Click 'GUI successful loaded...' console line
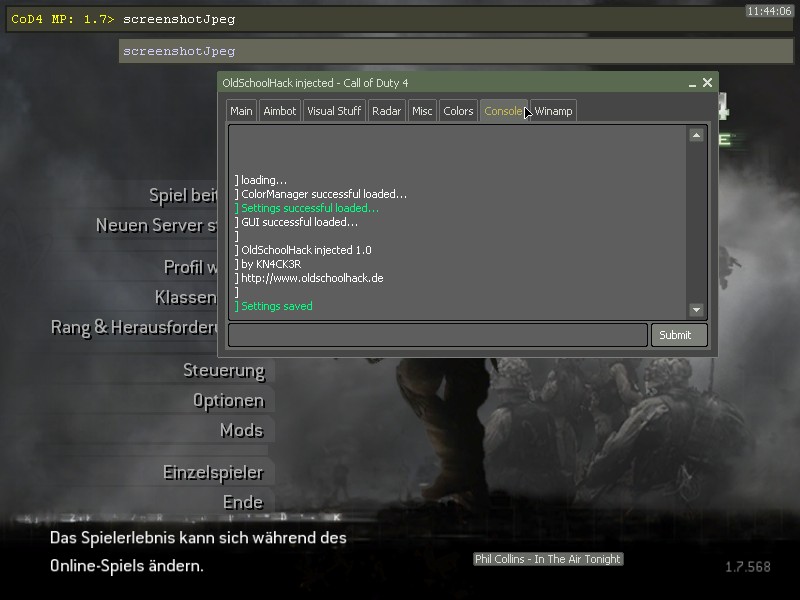The image size is (800, 600). coord(296,222)
